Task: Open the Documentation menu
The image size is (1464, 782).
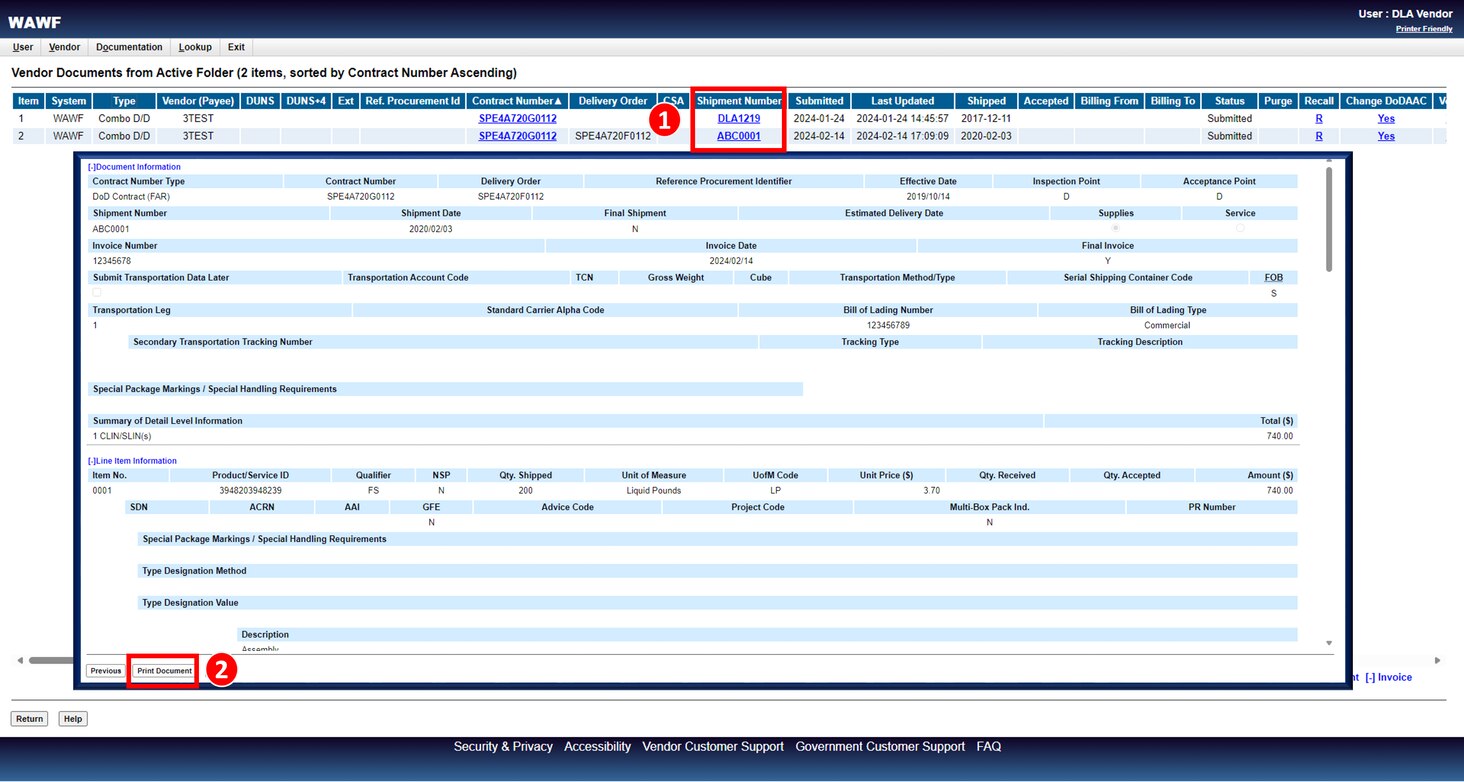Action: (129, 47)
